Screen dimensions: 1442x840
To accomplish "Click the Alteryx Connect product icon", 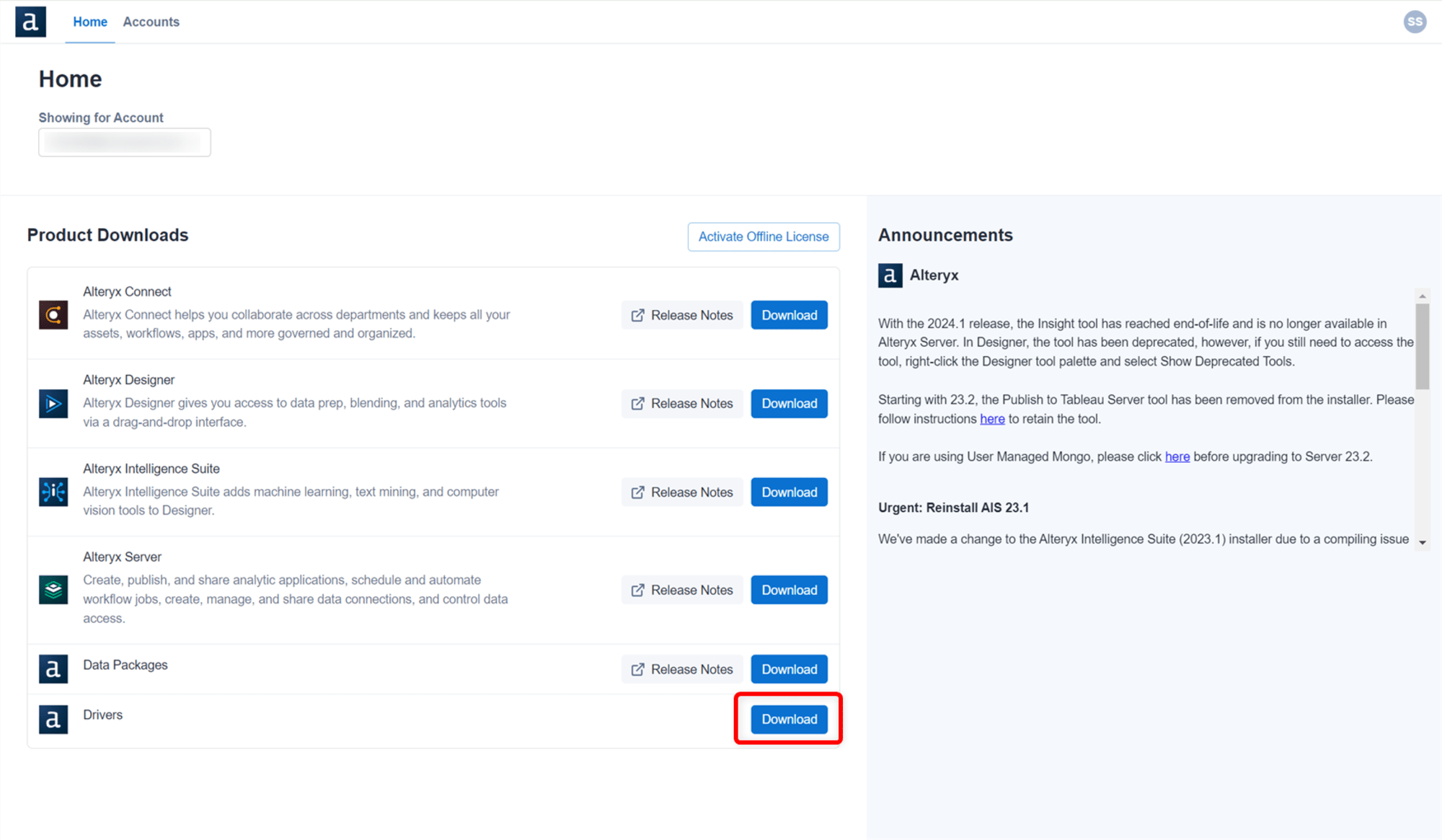I will pos(53,315).
